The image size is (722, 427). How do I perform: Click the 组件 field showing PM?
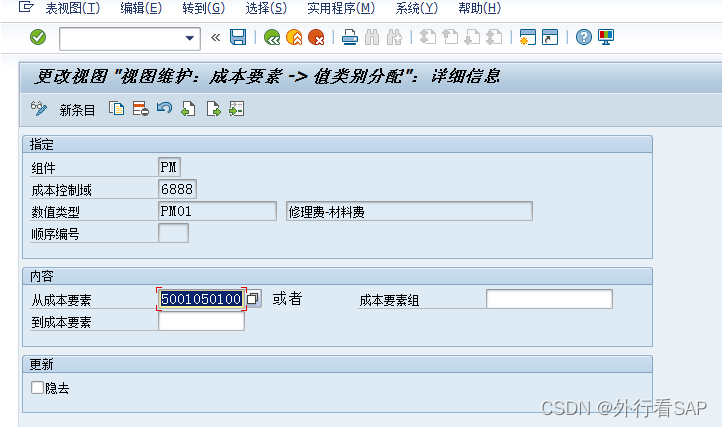[169, 167]
